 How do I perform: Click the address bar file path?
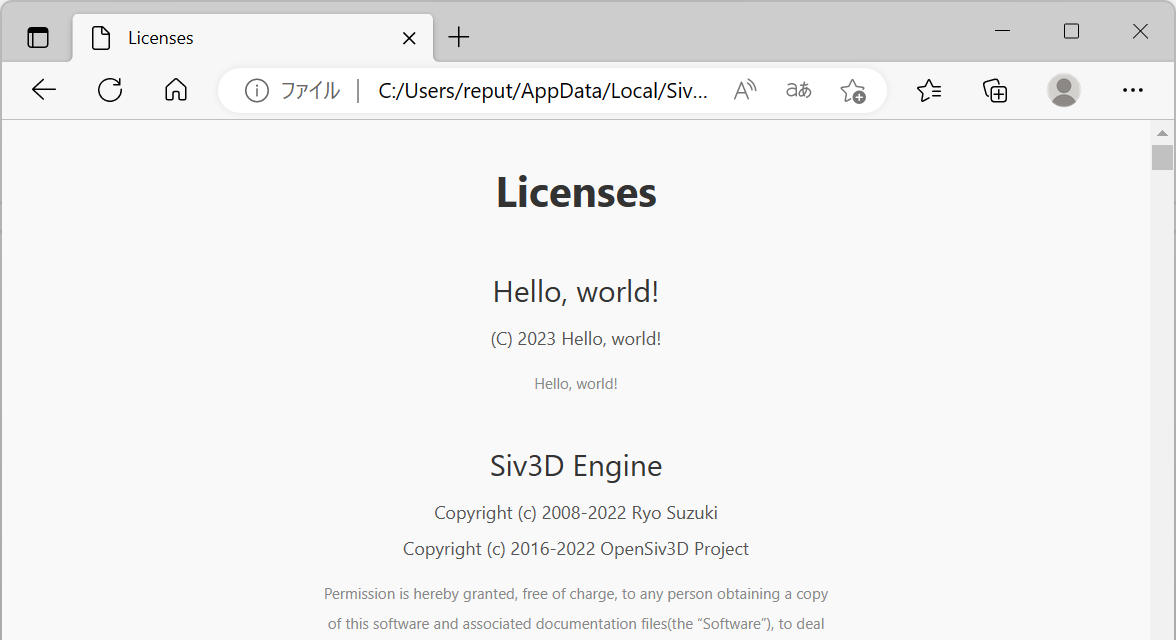542,91
